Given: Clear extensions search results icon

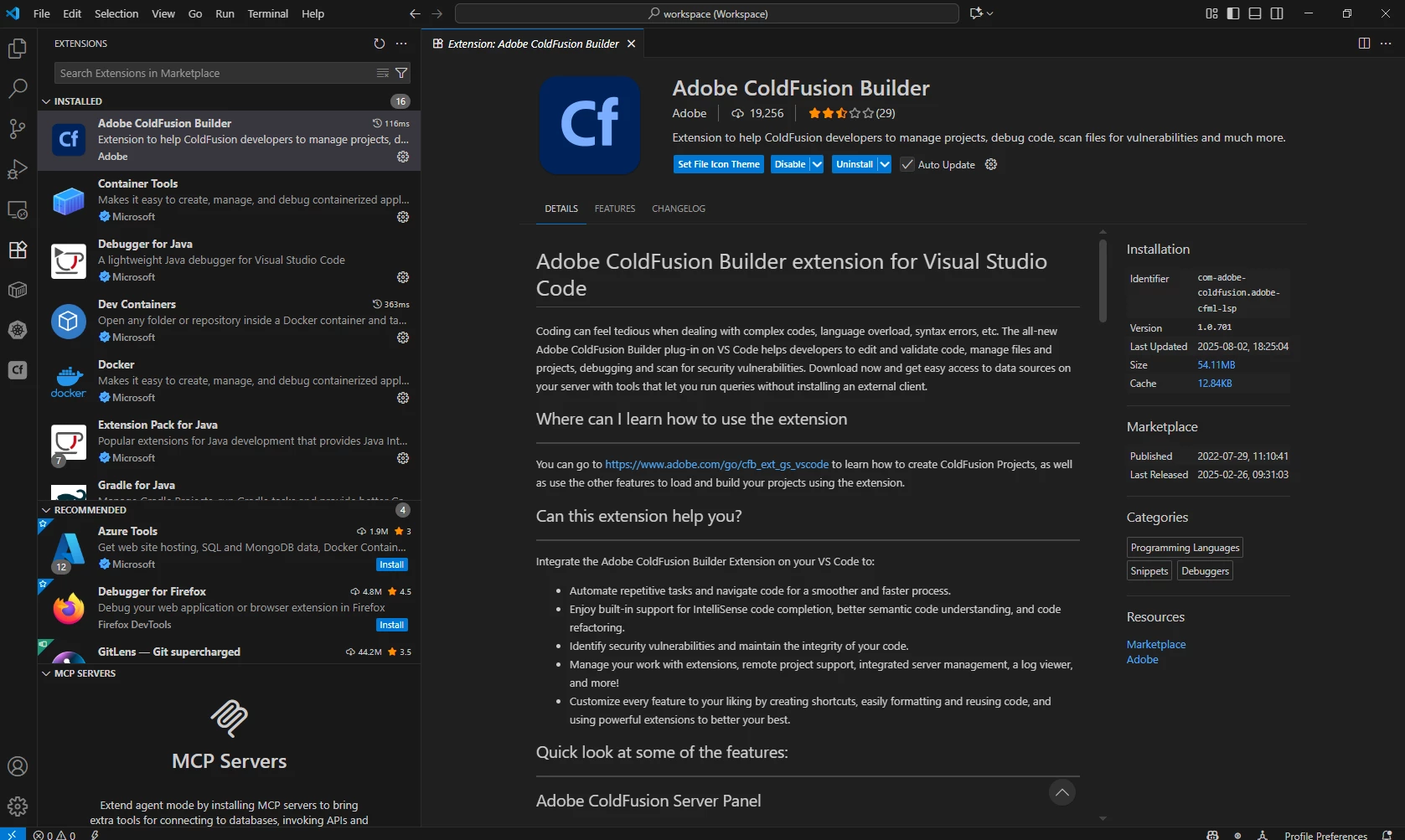Looking at the screenshot, I should pyautogui.click(x=383, y=73).
